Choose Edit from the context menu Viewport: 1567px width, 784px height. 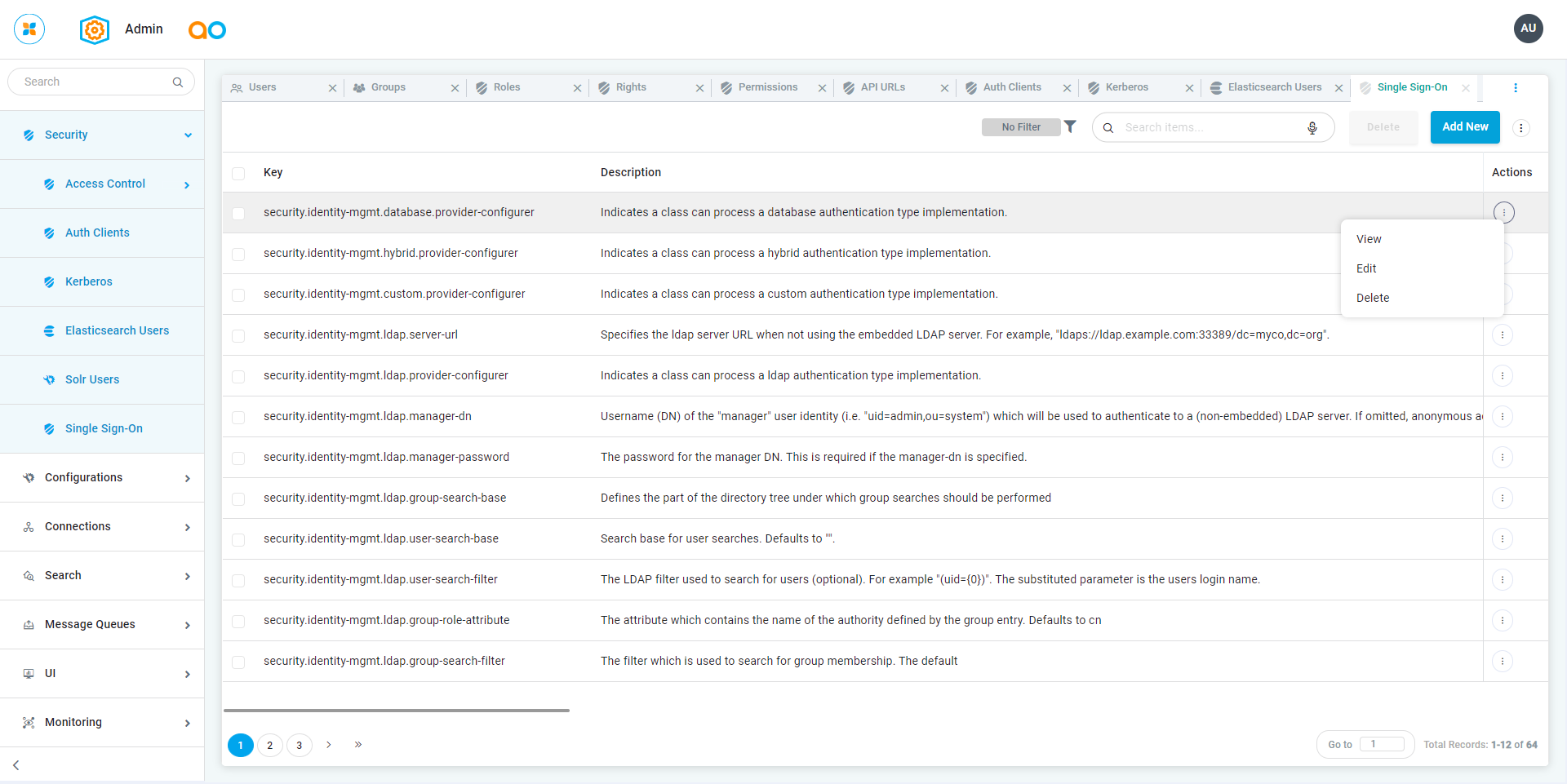[x=1366, y=268]
